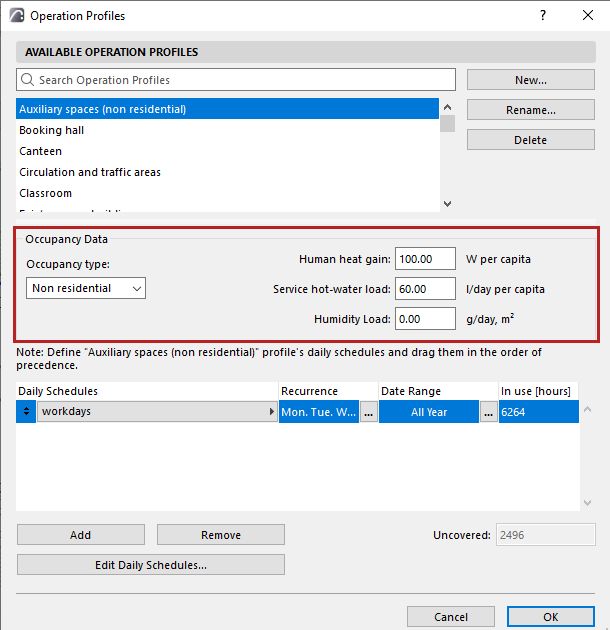The height and width of the screenshot is (630, 610).
Task: Select Circulation and traffic areas profile
Action: click(227, 172)
